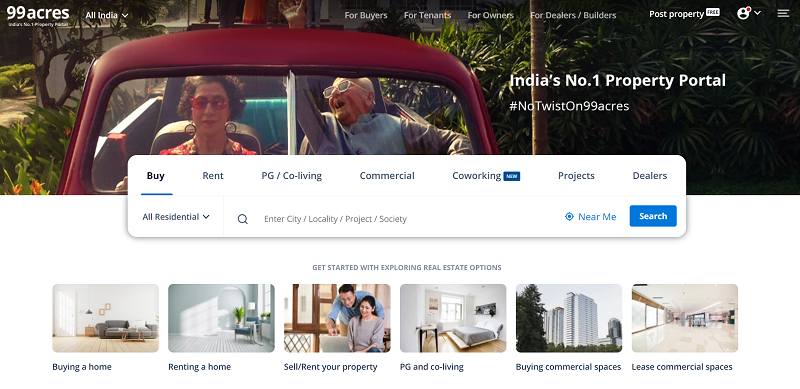
Task: Open the user profile icon
Action: (743, 13)
